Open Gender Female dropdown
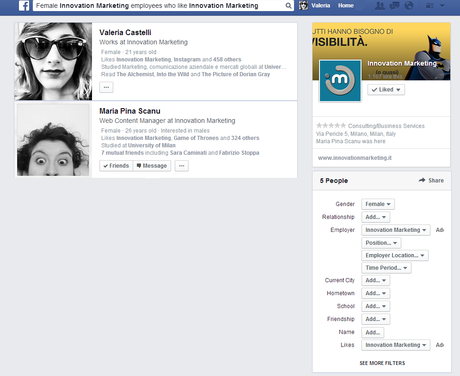This screenshot has height=376, width=460. click(378, 204)
